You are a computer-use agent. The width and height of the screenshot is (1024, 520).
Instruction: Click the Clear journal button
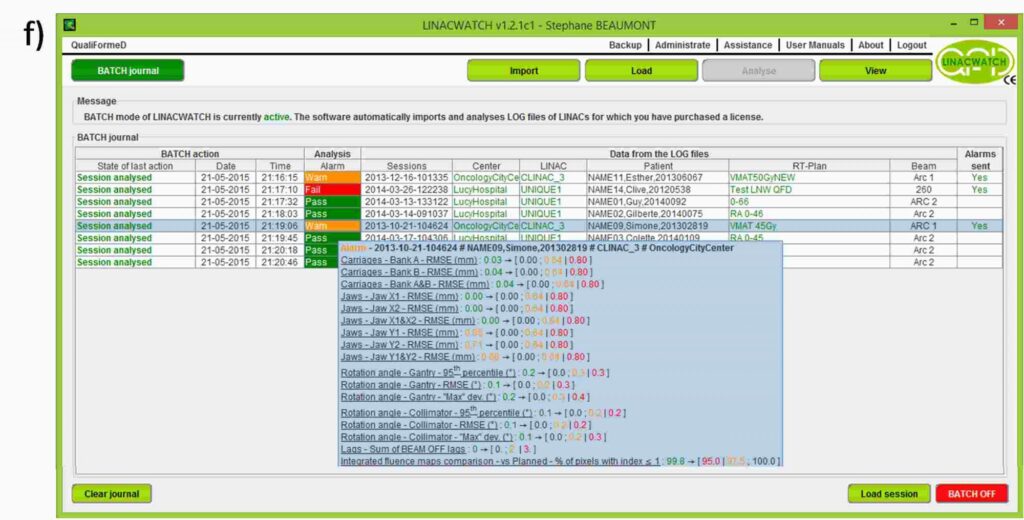click(112, 494)
